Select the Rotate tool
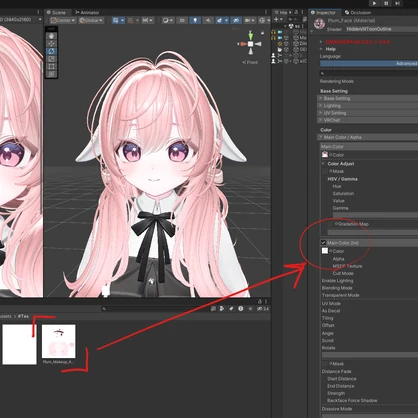 (51, 51)
